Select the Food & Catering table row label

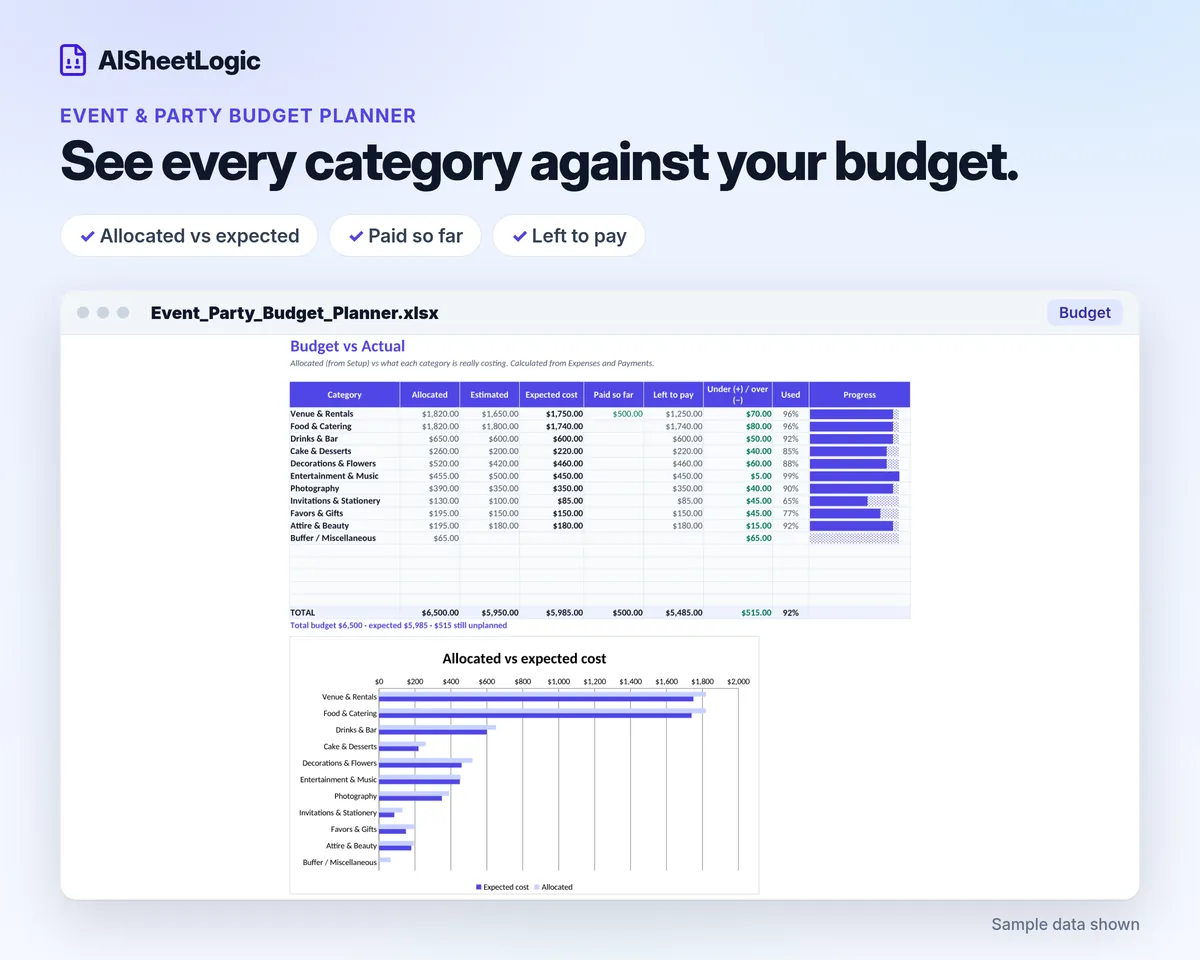pos(321,426)
